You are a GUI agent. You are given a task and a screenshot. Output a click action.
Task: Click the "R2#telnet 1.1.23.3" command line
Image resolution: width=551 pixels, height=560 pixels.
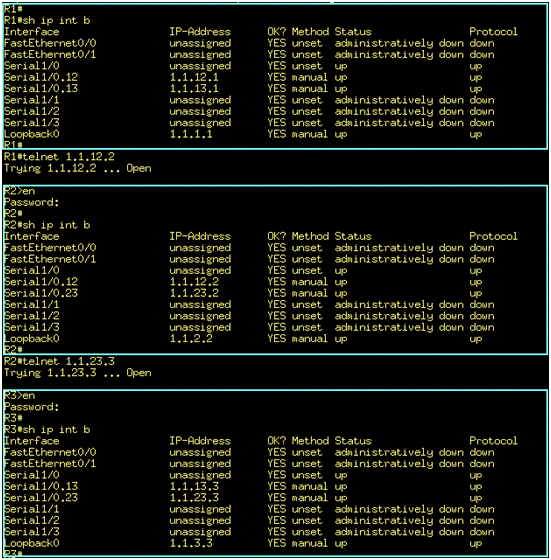59,361
